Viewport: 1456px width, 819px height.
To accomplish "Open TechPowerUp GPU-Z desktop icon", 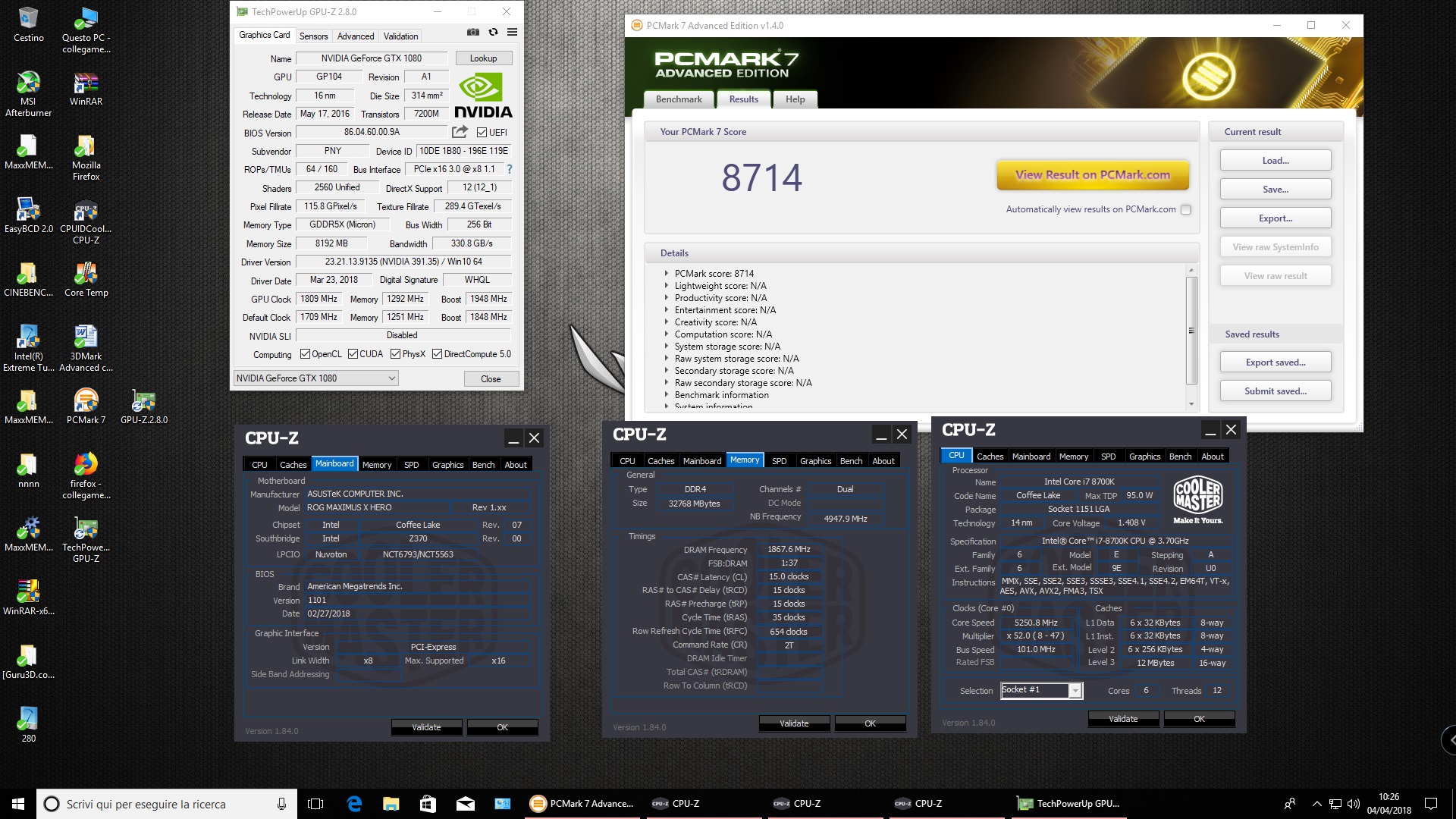I will pos(86,540).
